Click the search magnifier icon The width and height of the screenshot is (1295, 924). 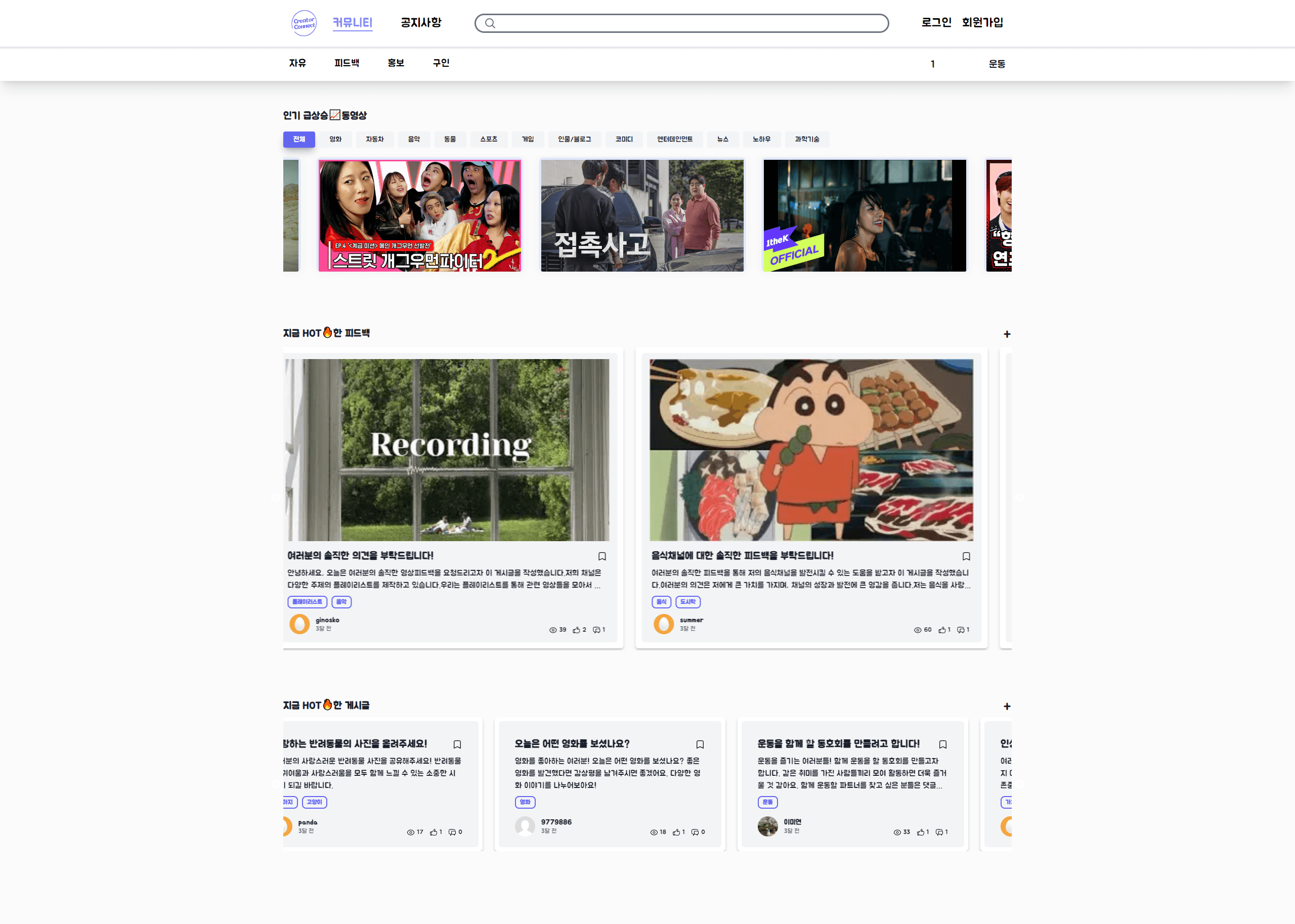tap(490, 23)
